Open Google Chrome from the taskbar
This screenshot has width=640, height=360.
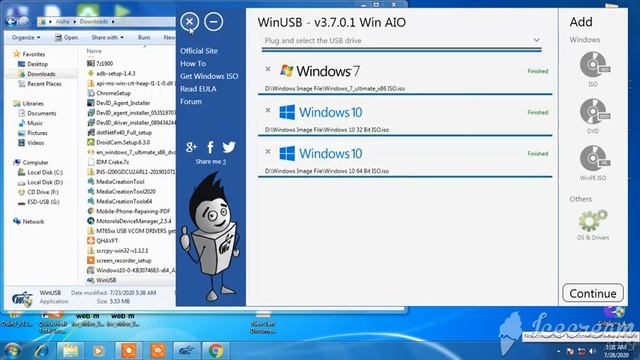pos(216,350)
